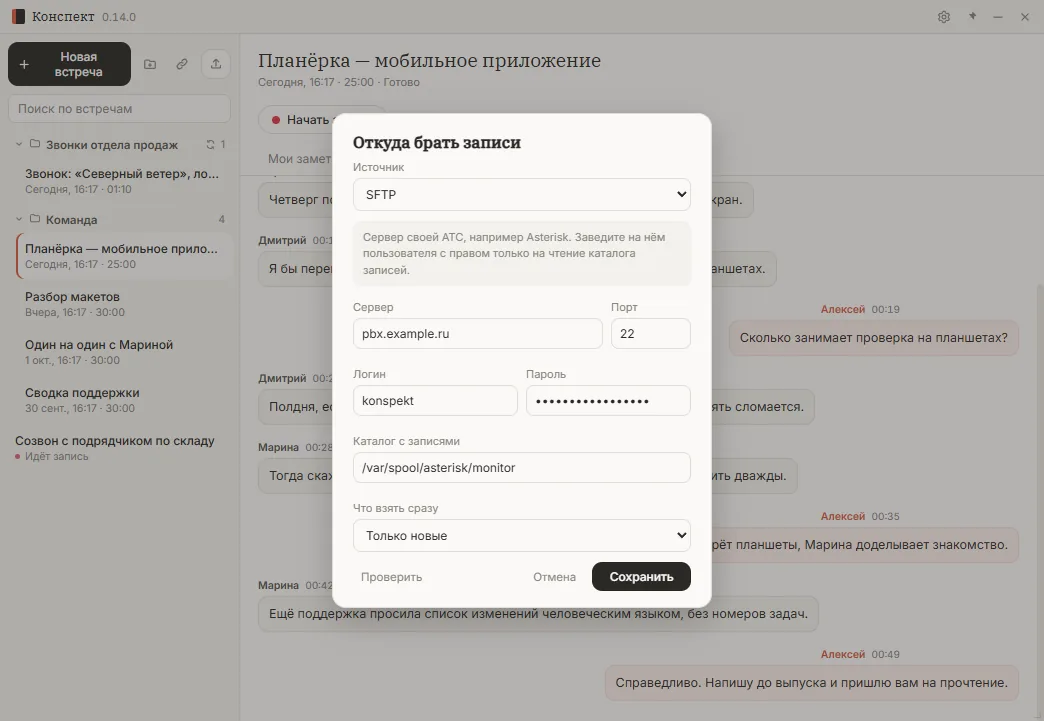Click the red Идёт запись status
This screenshot has width=1044, height=721.
52,456
